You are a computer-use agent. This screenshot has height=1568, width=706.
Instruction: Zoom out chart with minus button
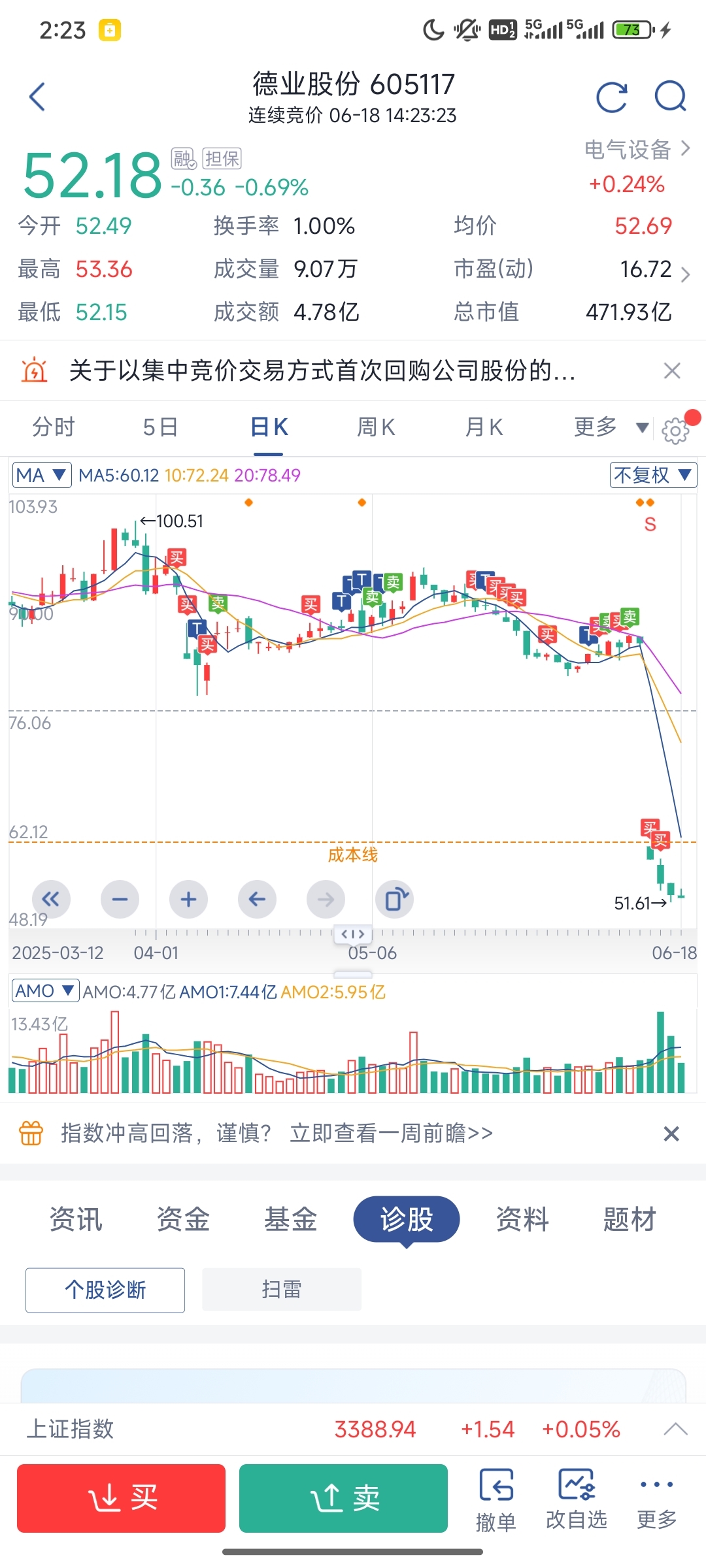click(120, 899)
